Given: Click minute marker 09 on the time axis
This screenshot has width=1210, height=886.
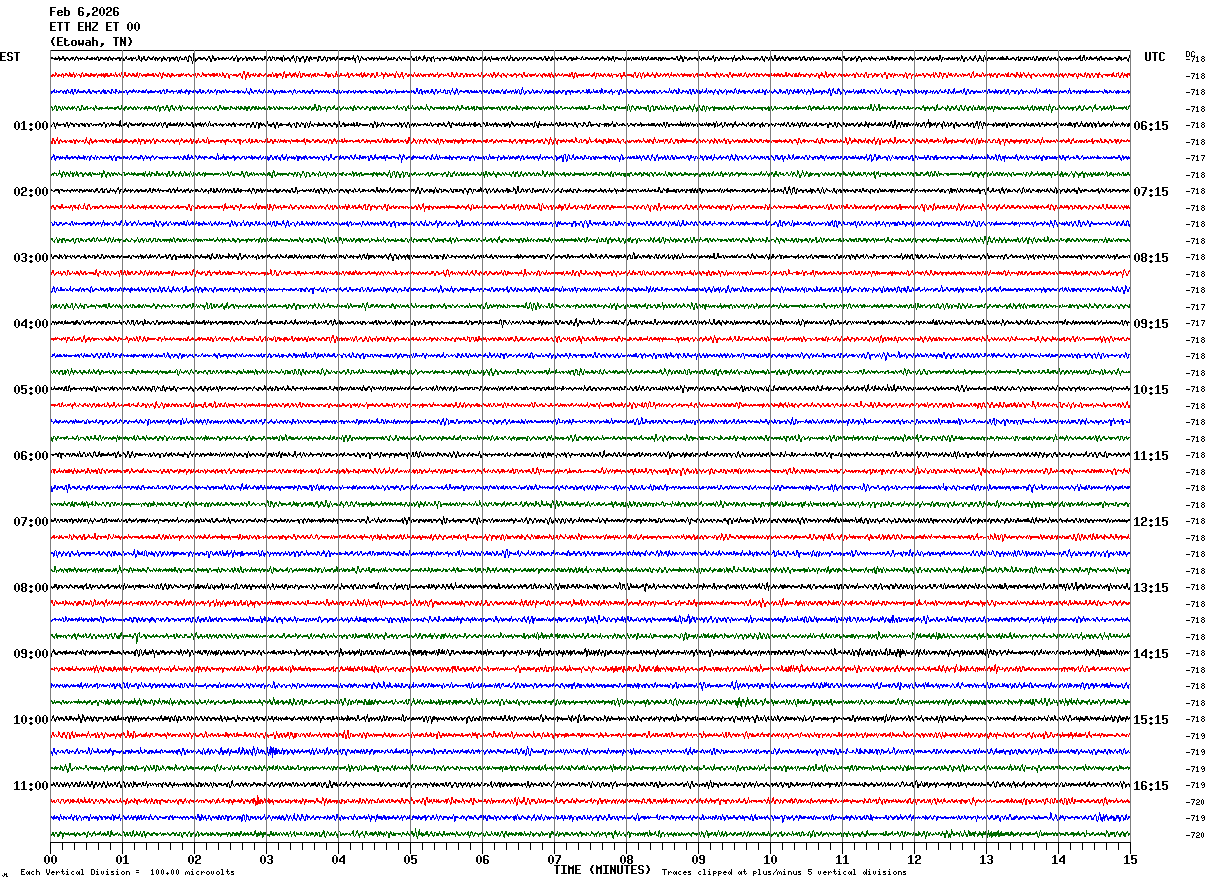Looking at the screenshot, I should pos(698,859).
